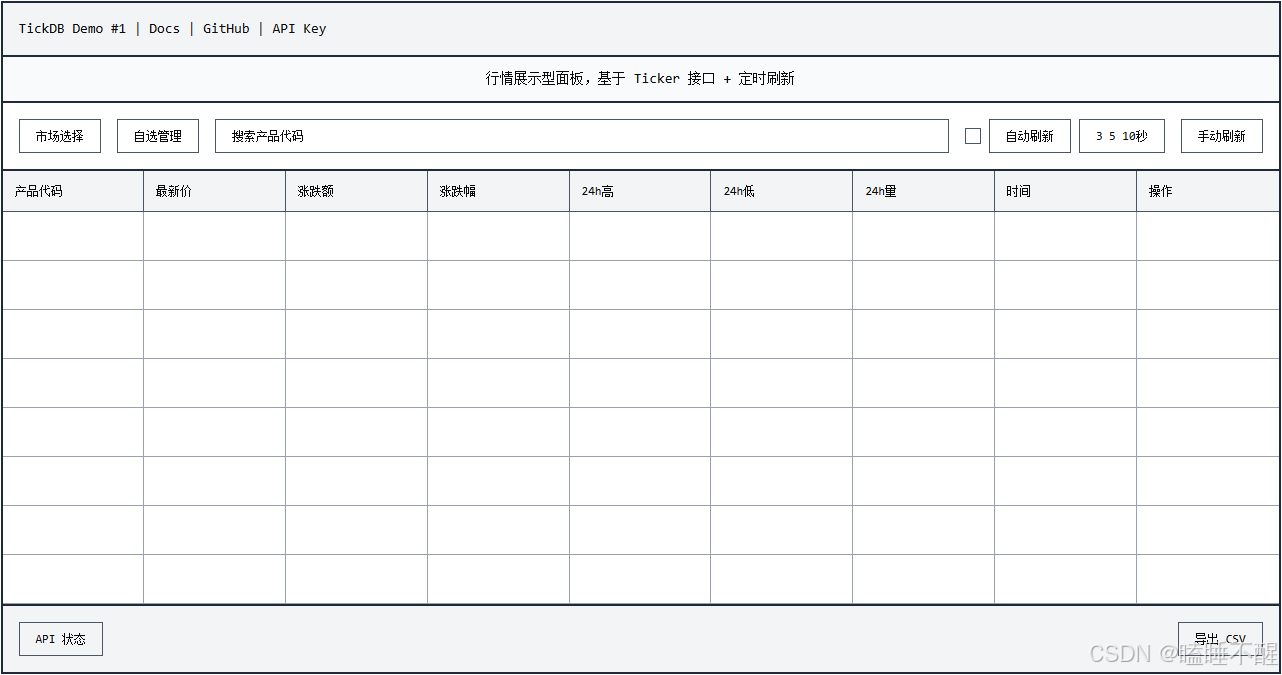Check the API 状态 button

(61, 639)
